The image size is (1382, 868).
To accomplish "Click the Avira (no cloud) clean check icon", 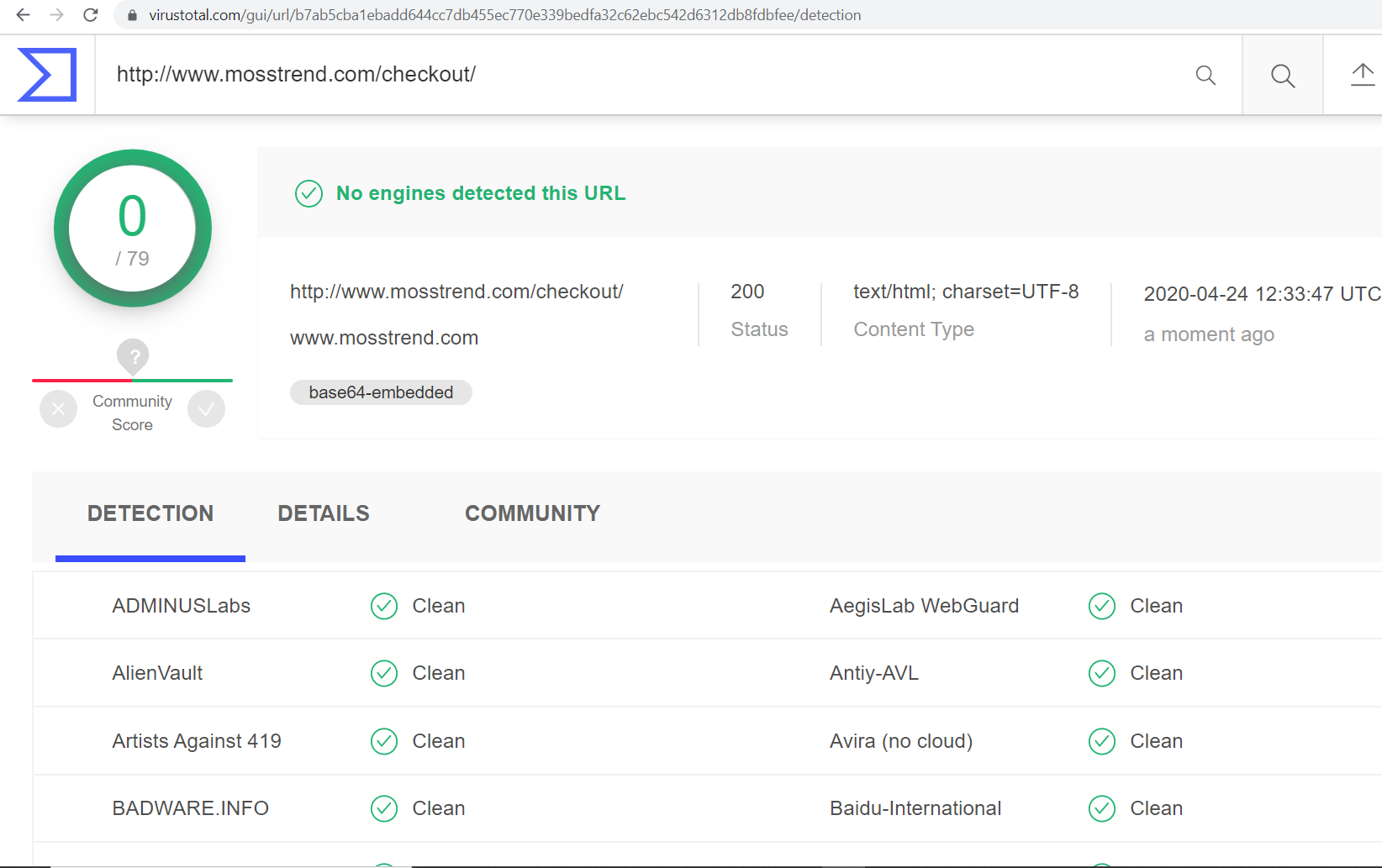I will (1102, 741).
